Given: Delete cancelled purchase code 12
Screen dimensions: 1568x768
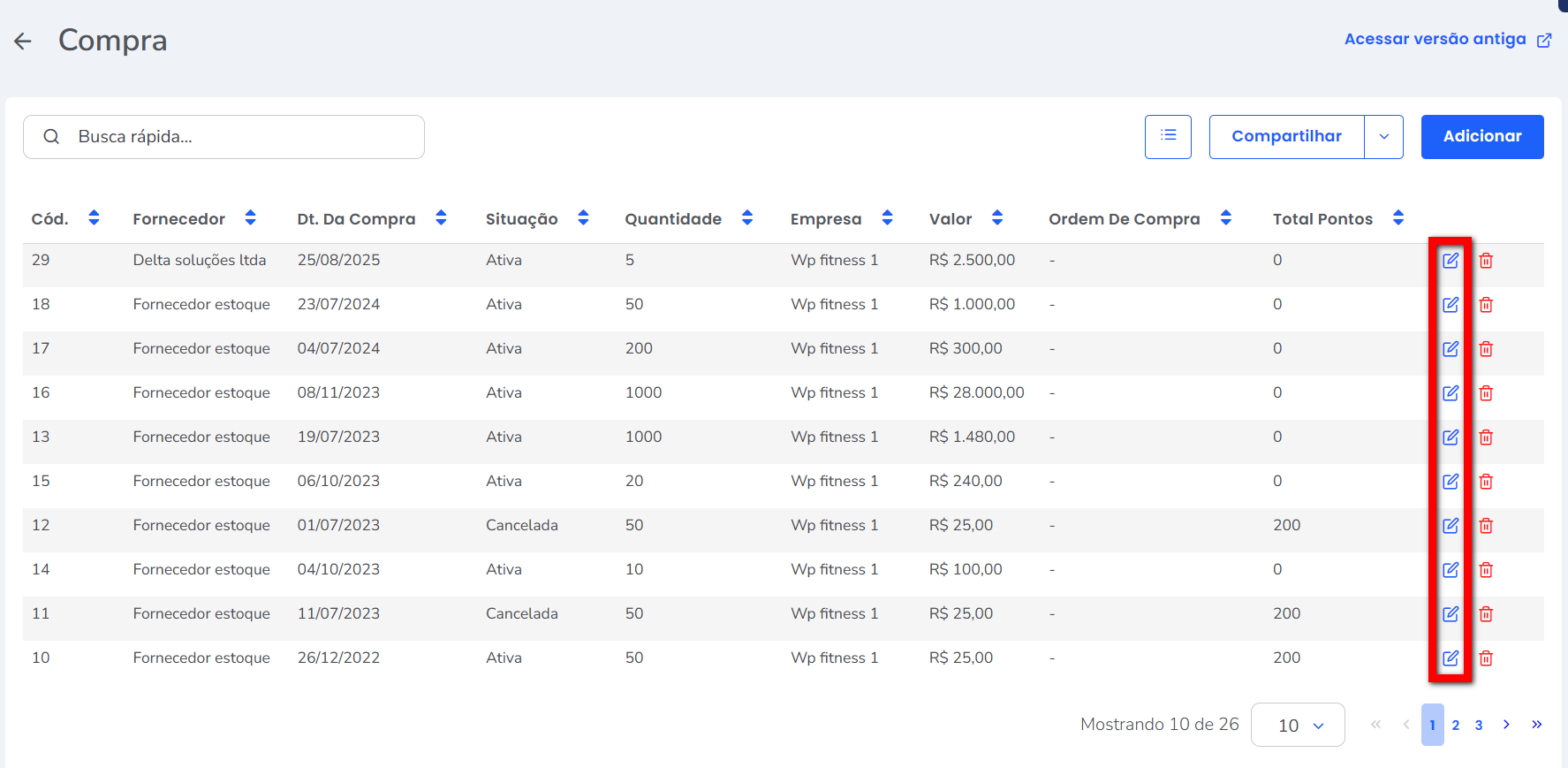Looking at the screenshot, I should point(1486,526).
